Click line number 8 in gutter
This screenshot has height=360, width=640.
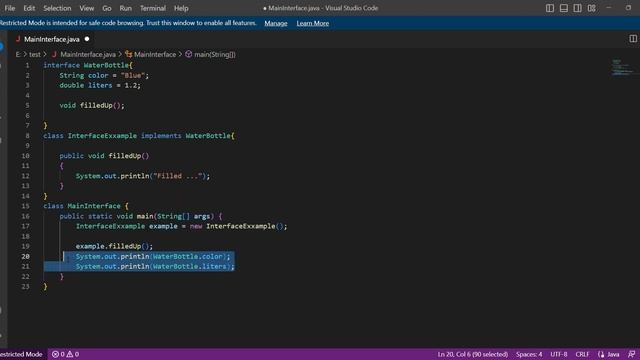27,136
